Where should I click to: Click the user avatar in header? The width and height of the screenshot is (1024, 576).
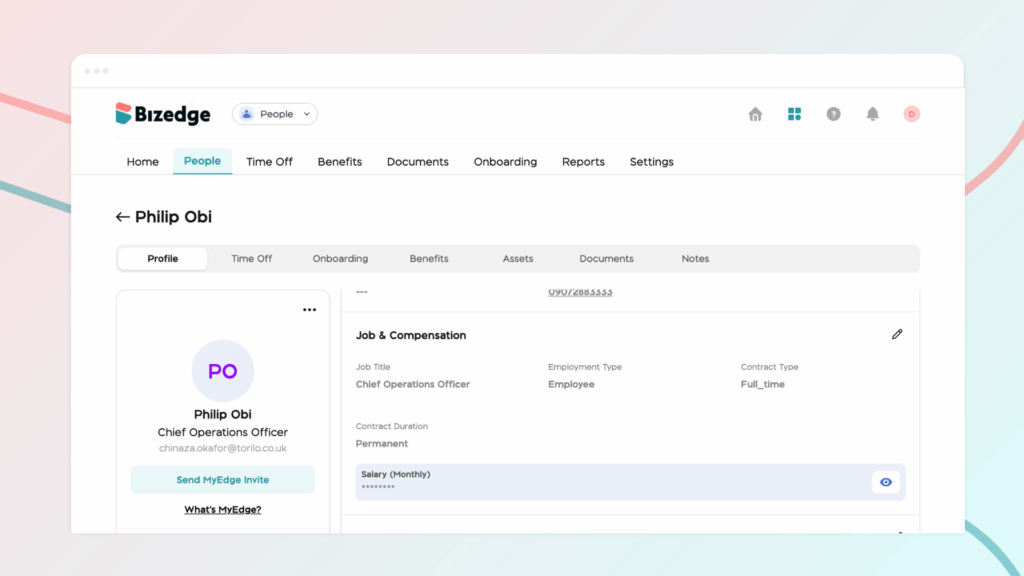coord(911,114)
